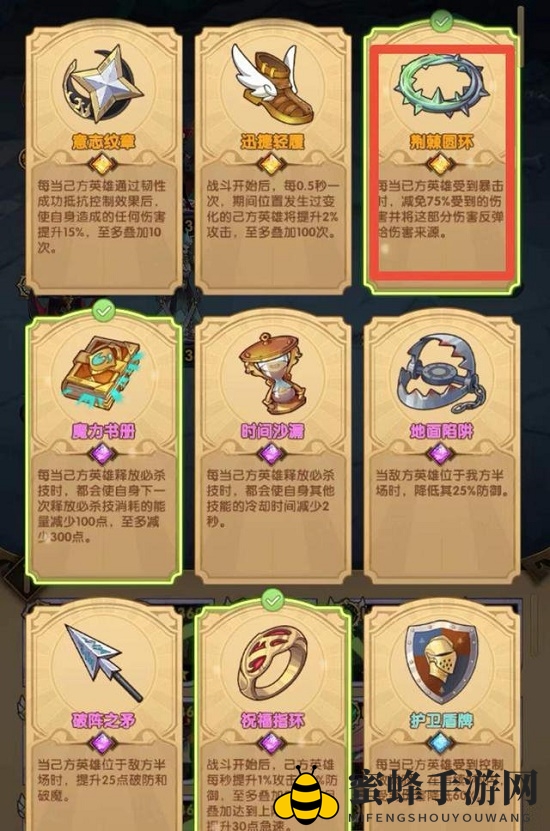Click the 意志纹章 title text
This screenshot has width=550, height=831.
coord(103,142)
